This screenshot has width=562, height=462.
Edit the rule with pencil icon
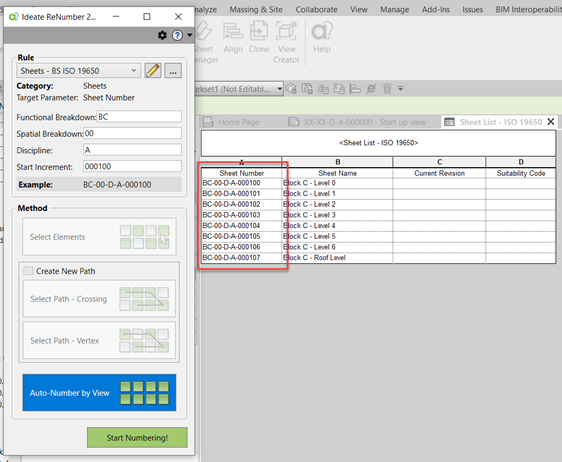[x=153, y=71]
